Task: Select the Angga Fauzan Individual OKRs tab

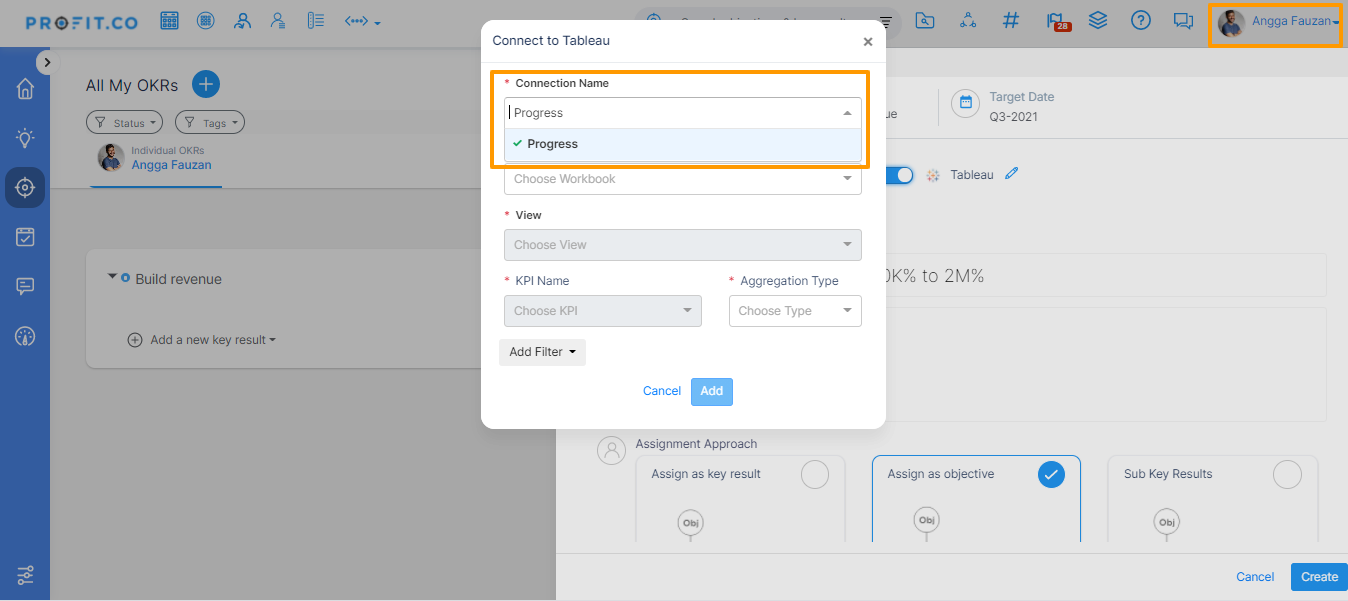Action: coord(156,158)
